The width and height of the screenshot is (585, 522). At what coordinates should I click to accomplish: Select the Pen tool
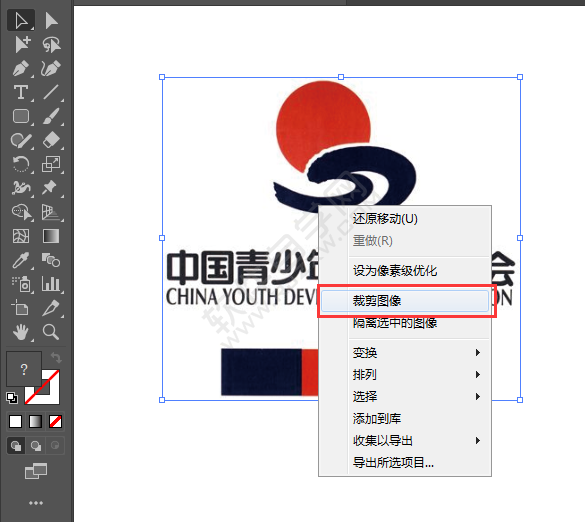[21, 68]
